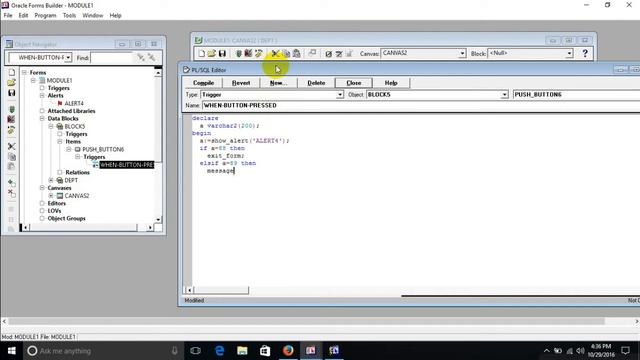
Task: Click Open icon in Object Navigator sidebar
Action: pos(11,82)
